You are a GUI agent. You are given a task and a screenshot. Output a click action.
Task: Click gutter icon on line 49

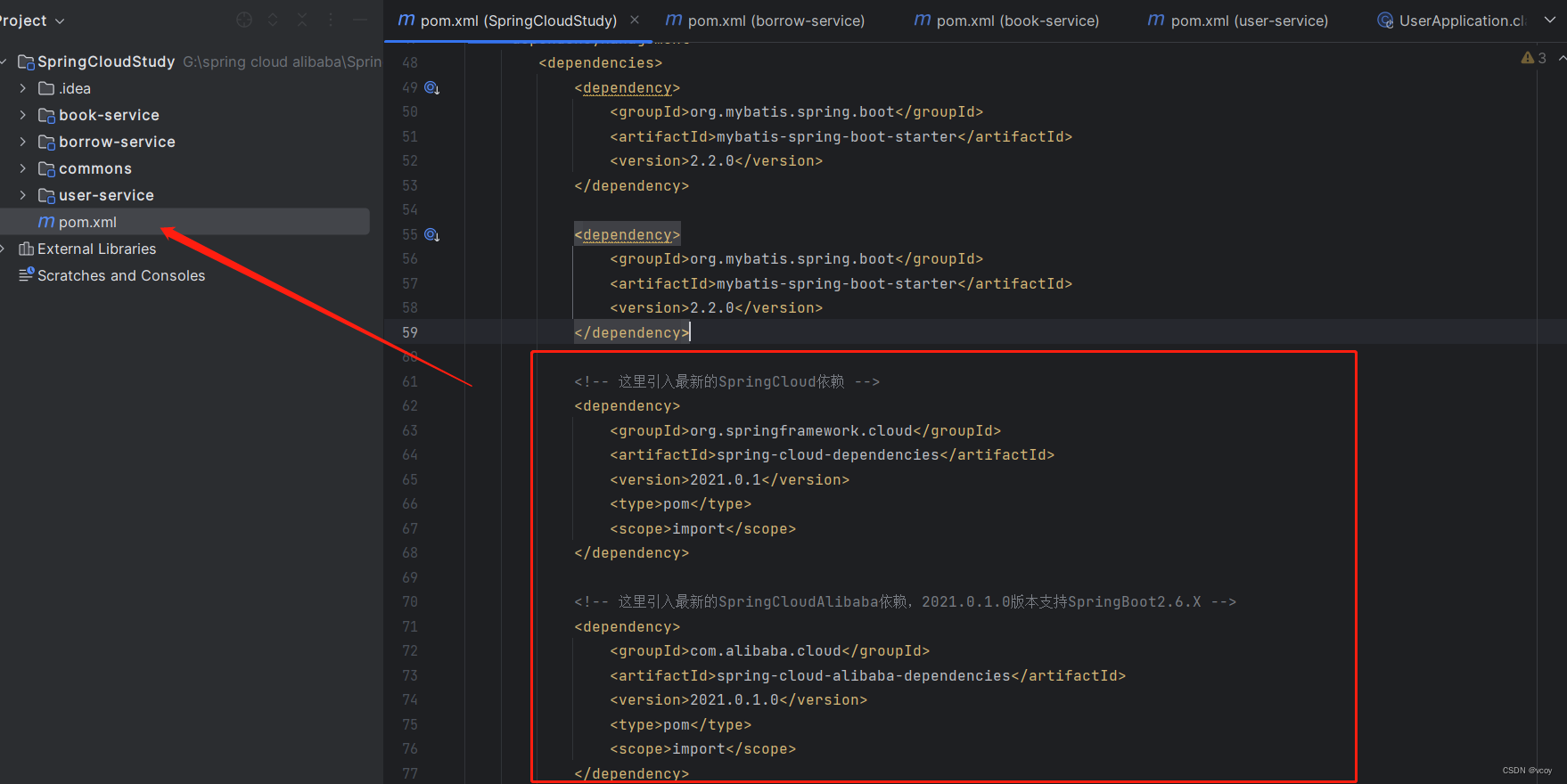[432, 87]
